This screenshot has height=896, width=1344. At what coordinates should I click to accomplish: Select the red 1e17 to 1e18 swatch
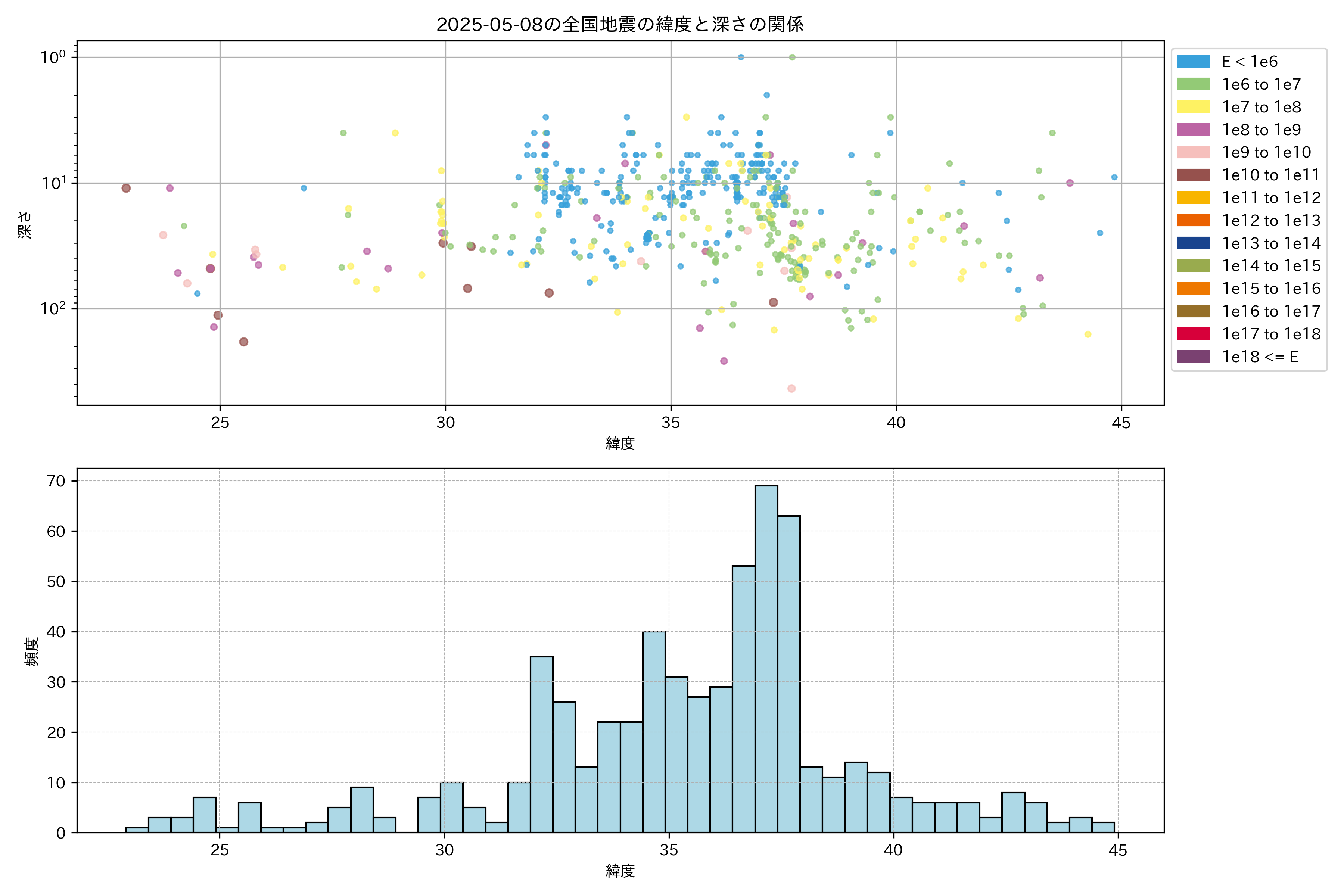pos(1193,334)
